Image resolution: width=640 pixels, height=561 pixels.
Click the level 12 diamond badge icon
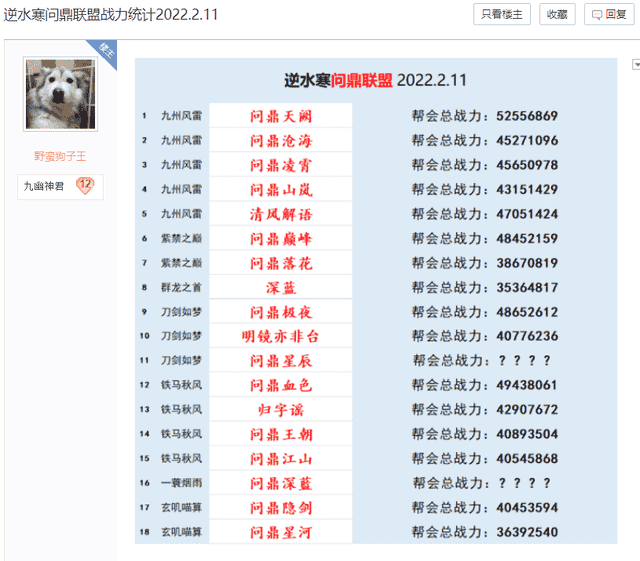(x=85, y=186)
